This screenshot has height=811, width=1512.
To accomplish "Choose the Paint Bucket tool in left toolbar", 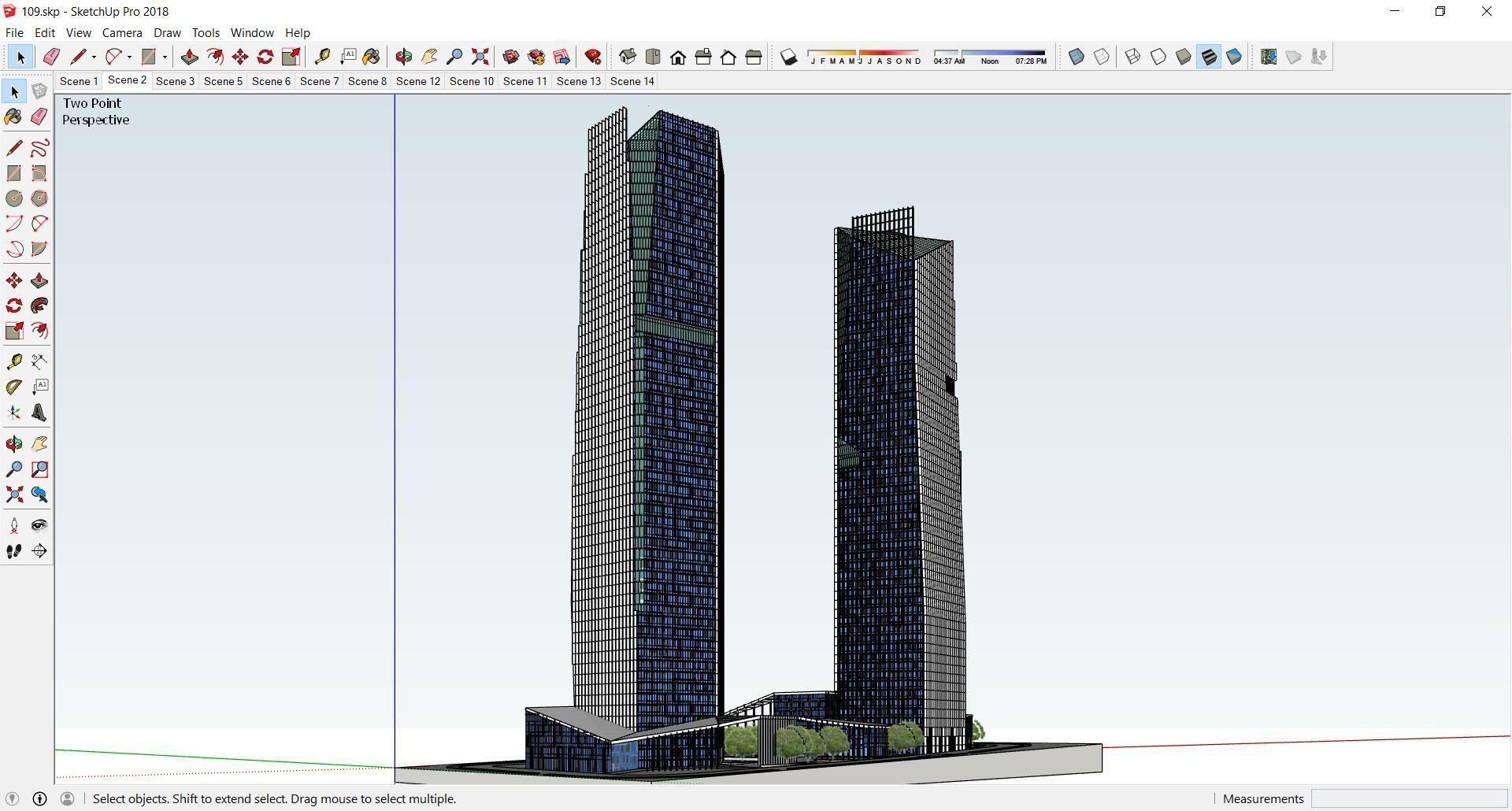I will coord(14,117).
